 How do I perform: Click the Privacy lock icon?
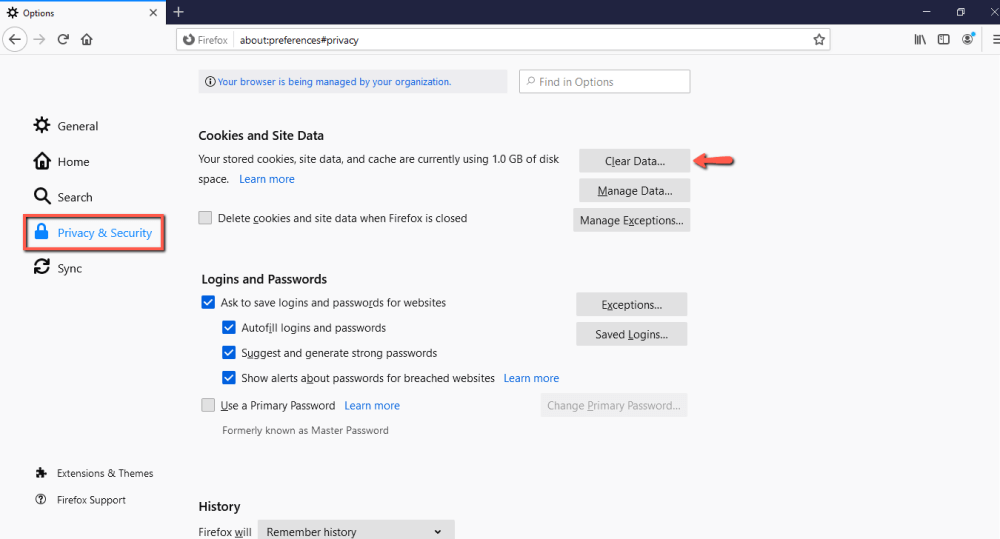[41, 232]
